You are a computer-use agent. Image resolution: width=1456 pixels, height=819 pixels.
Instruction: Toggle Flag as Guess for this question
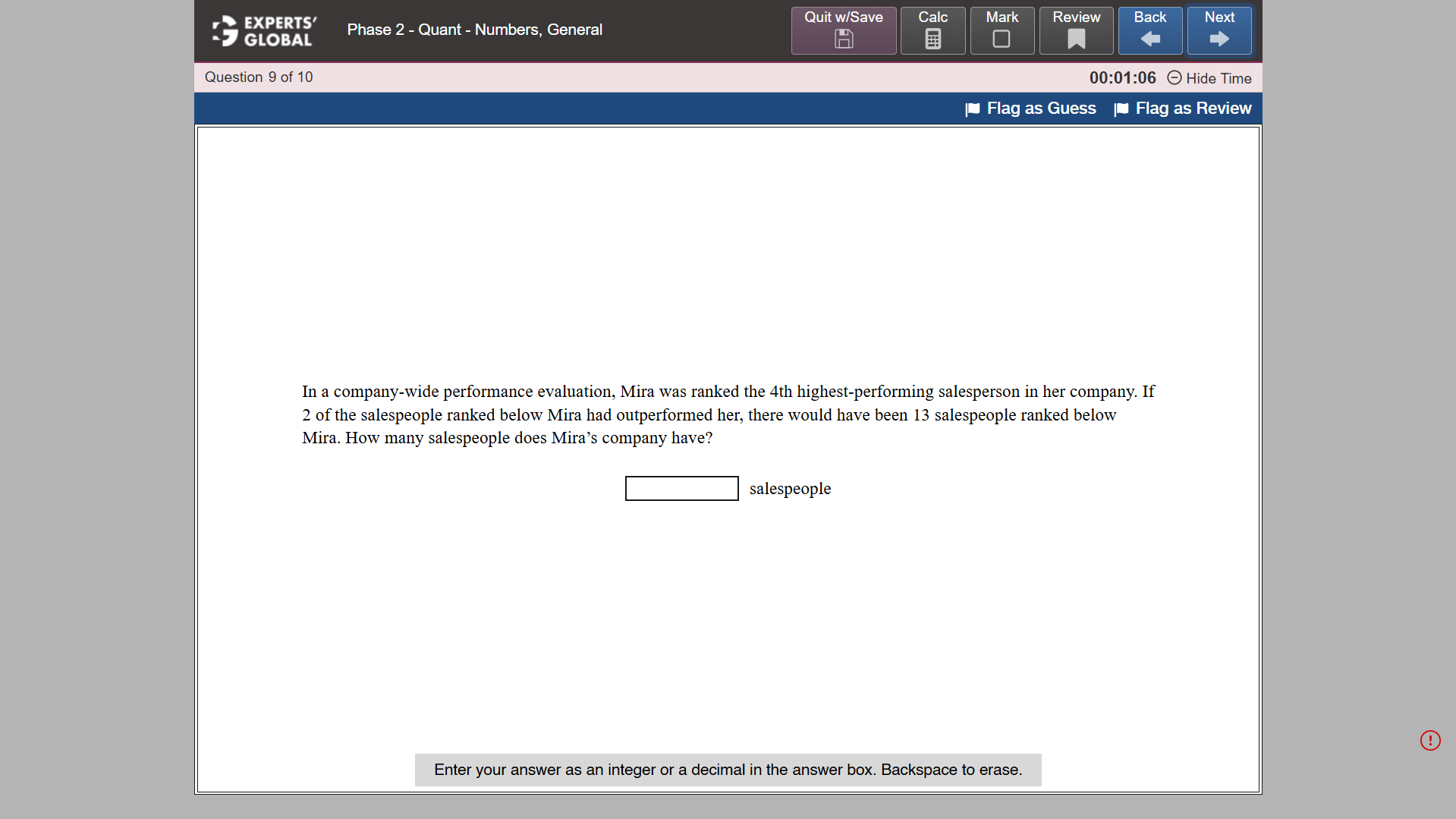tap(1040, 109)
